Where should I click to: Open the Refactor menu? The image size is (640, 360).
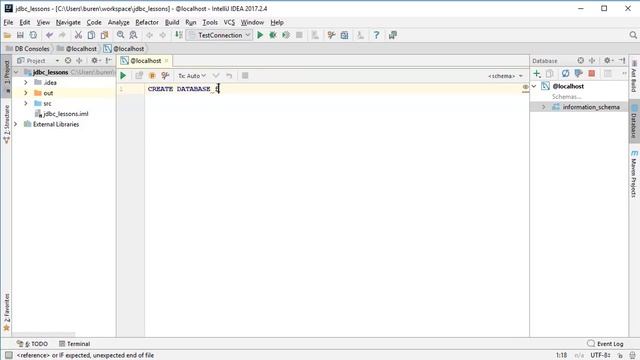[x=147, y=22]
